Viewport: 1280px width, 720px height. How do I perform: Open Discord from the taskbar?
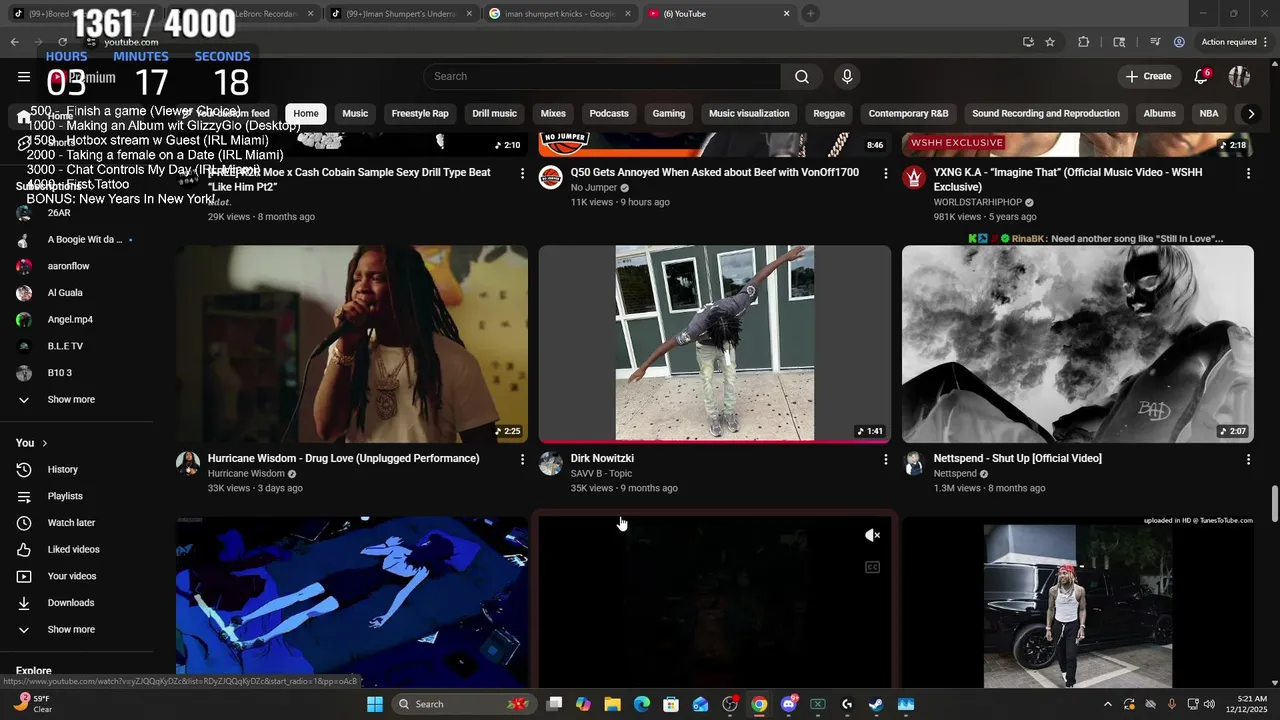788,704
